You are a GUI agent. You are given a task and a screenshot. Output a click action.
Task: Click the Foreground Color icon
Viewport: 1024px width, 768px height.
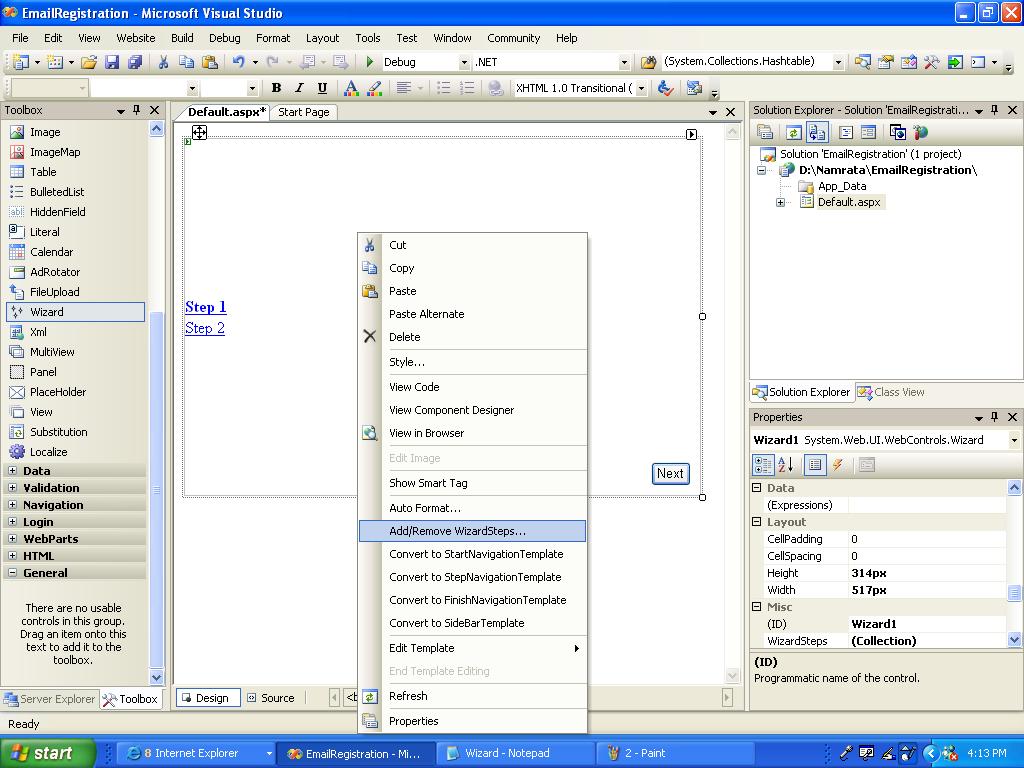[351, 88]
